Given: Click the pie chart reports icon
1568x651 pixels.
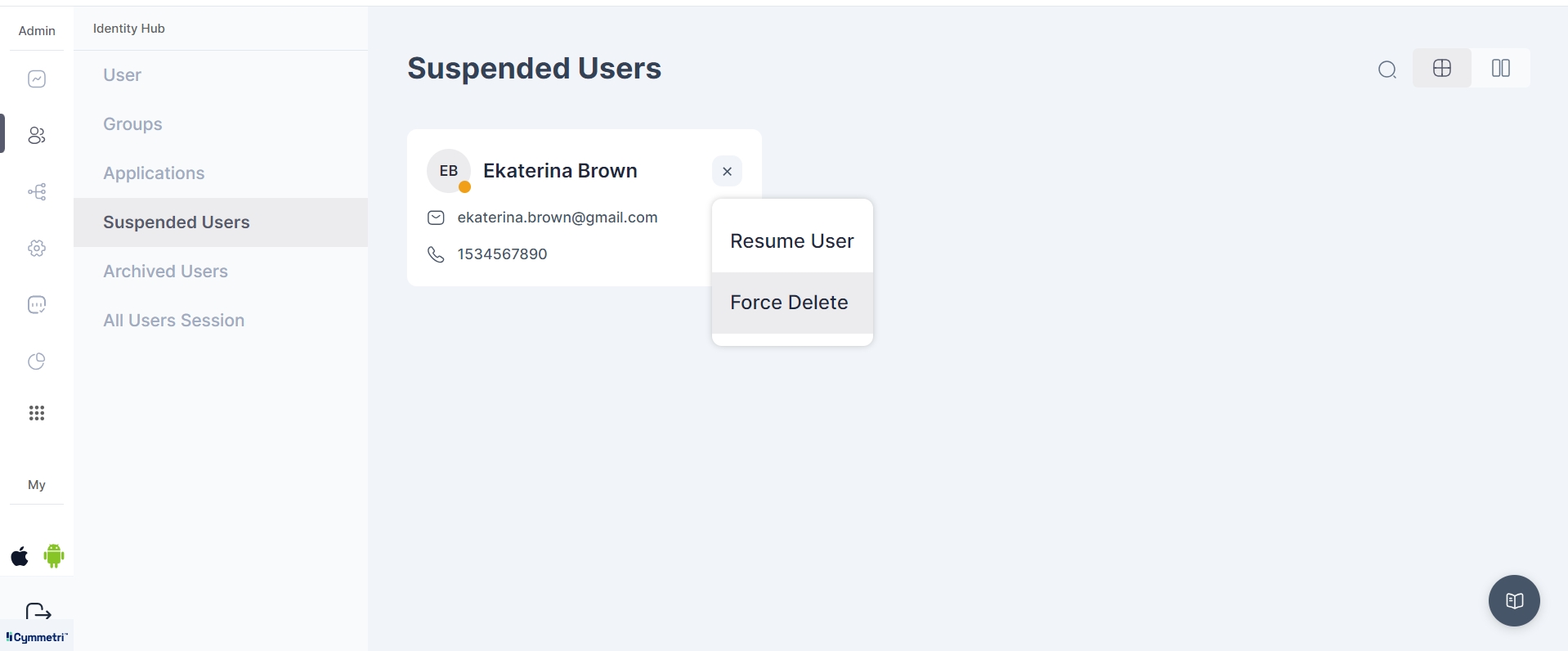Looking at the screenshot, I should (x=37, y=361).
